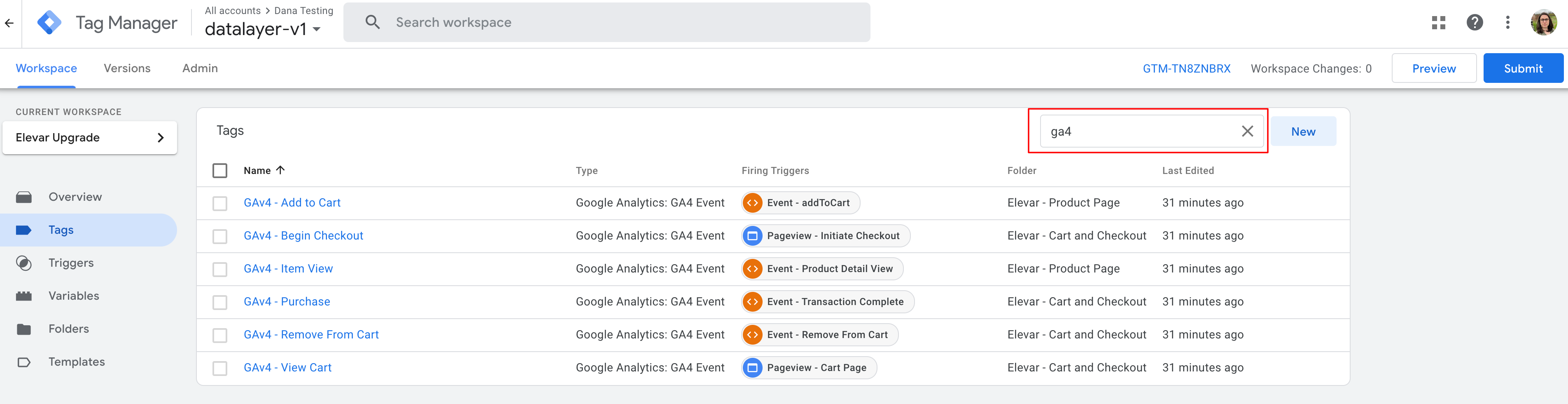The width and height of the screenshot is (1568, 404).
Task: Click the user profile avatar
Action: pyautogui.click(x=1543, y=23)
